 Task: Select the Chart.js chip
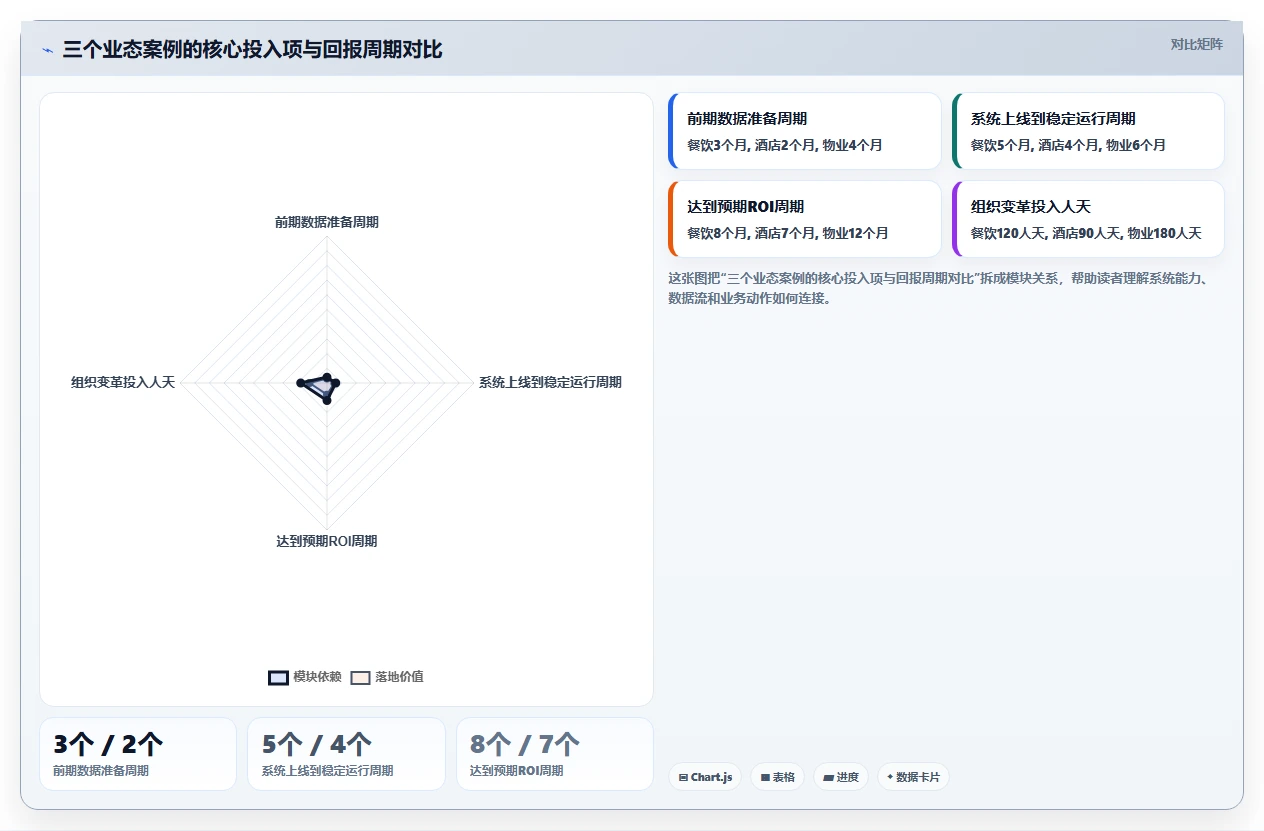pyautogui.click(x=705, y=777)
